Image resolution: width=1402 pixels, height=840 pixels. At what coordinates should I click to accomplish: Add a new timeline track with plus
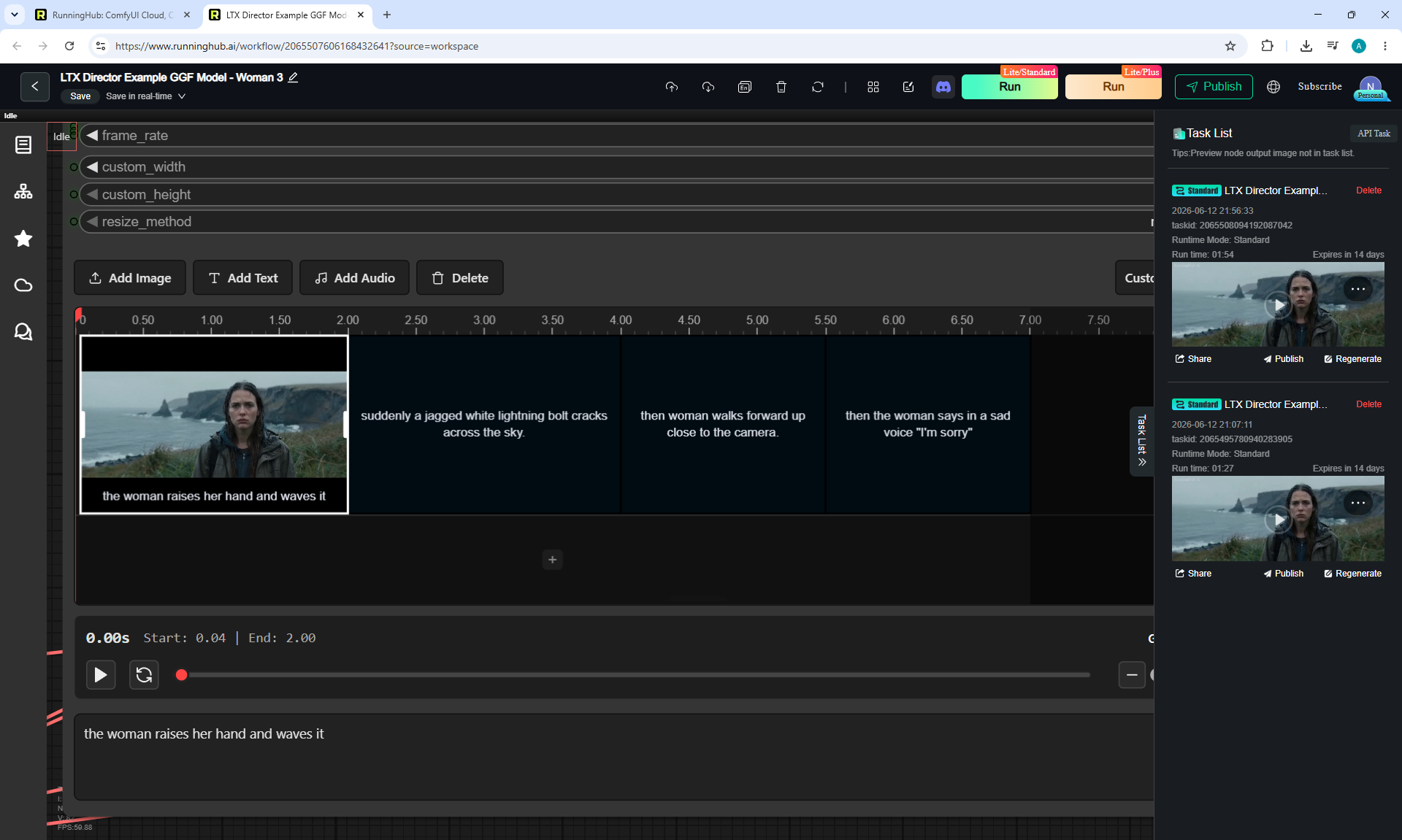[553, 560]
